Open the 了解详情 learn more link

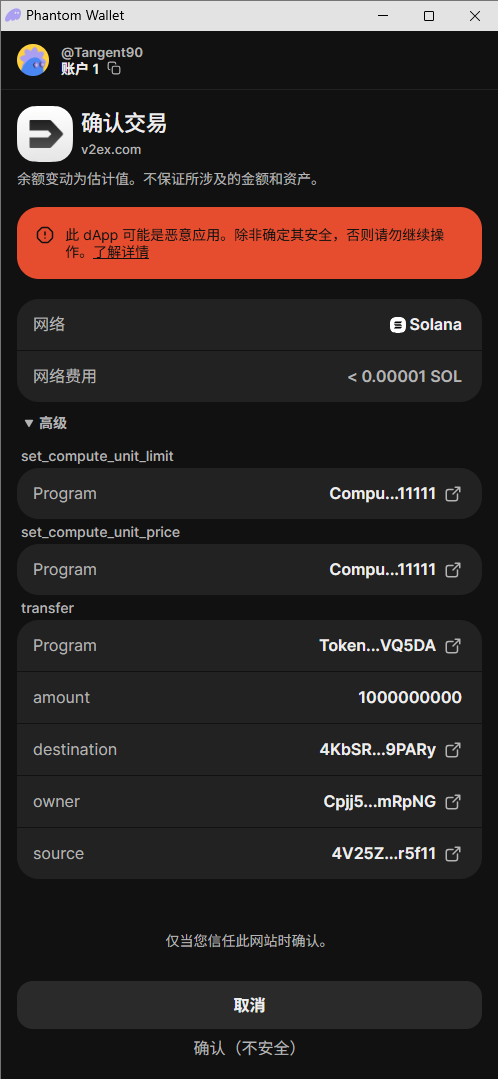(x=121, y=253)
